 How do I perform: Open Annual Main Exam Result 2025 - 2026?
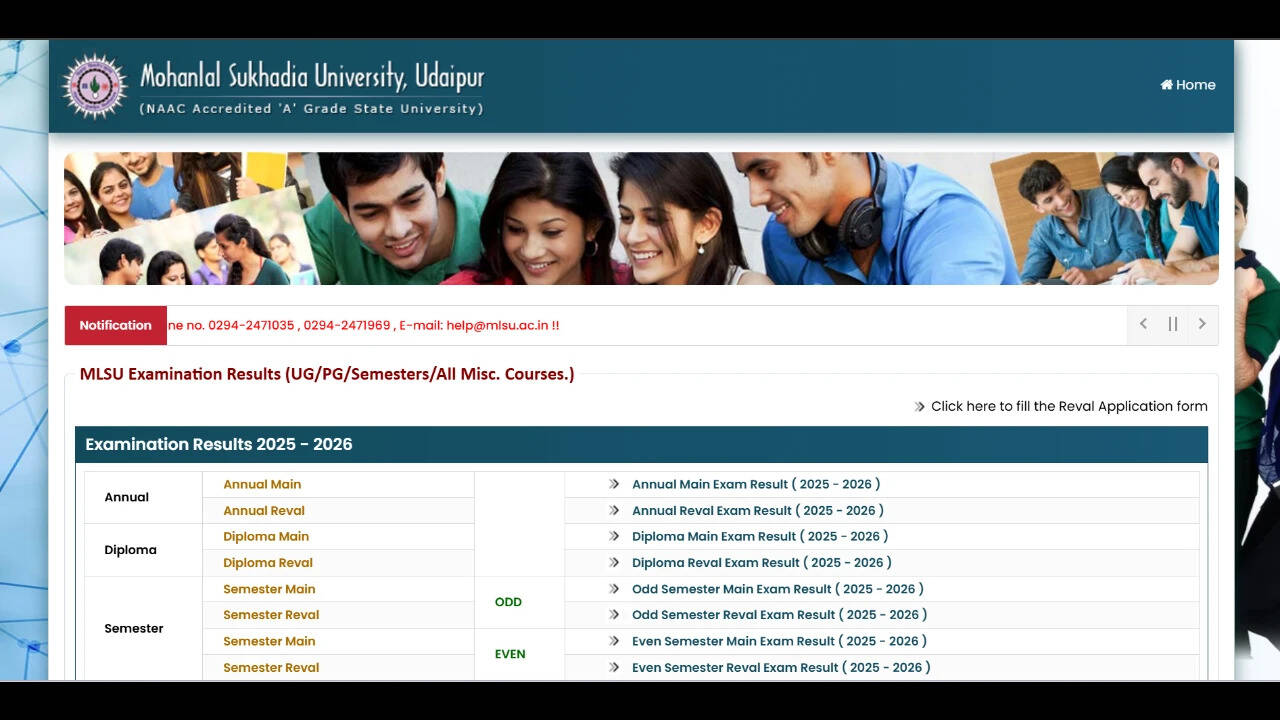point(756,484)
